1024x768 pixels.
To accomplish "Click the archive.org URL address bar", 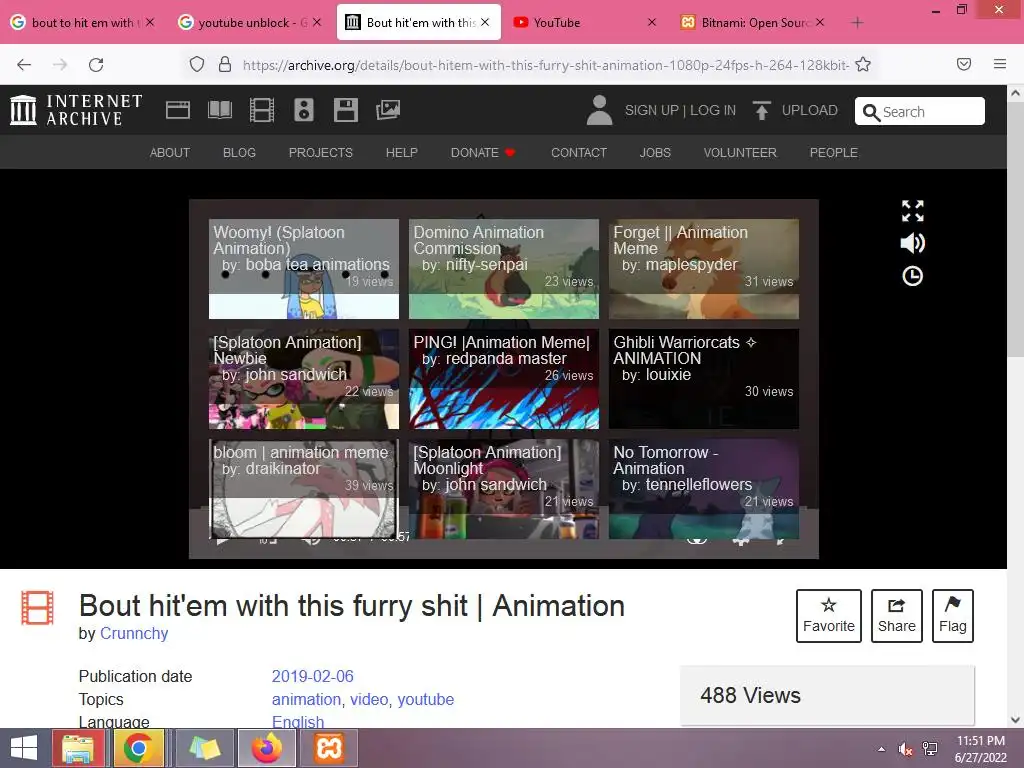I will coord(546,65).
